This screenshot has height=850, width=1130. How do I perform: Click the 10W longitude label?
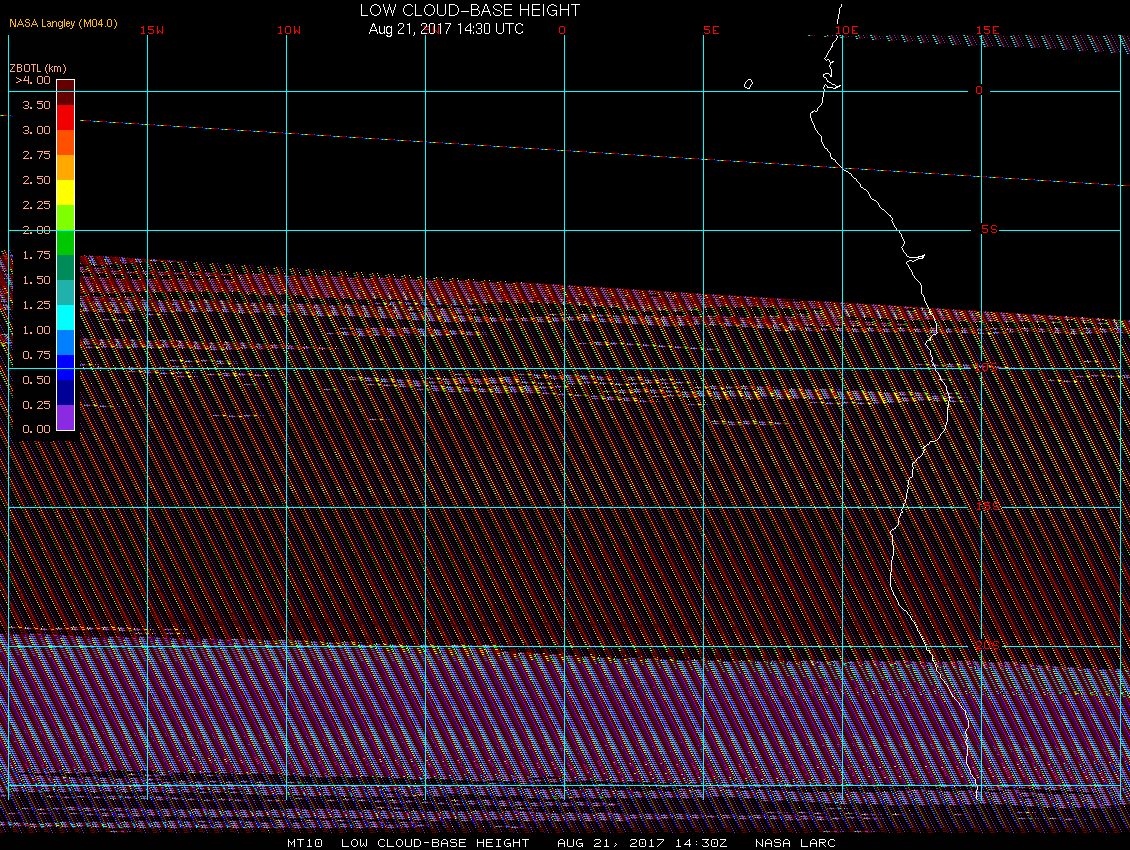[x=288, y=30]
